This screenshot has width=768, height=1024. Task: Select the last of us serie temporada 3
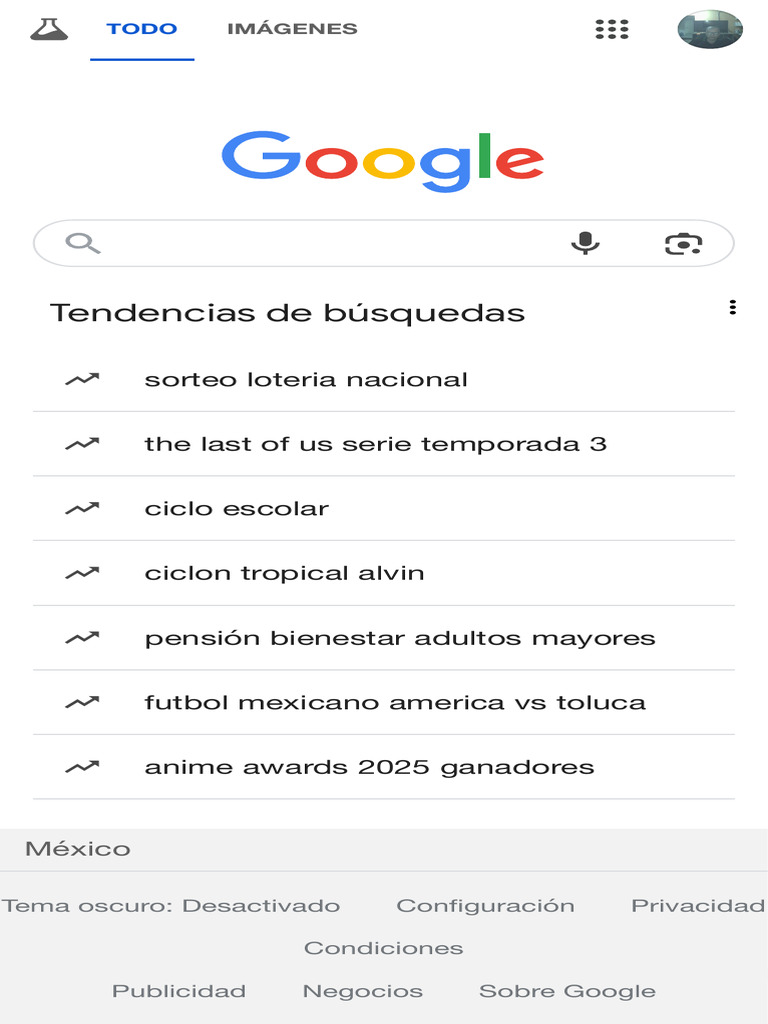click(375, 444)
